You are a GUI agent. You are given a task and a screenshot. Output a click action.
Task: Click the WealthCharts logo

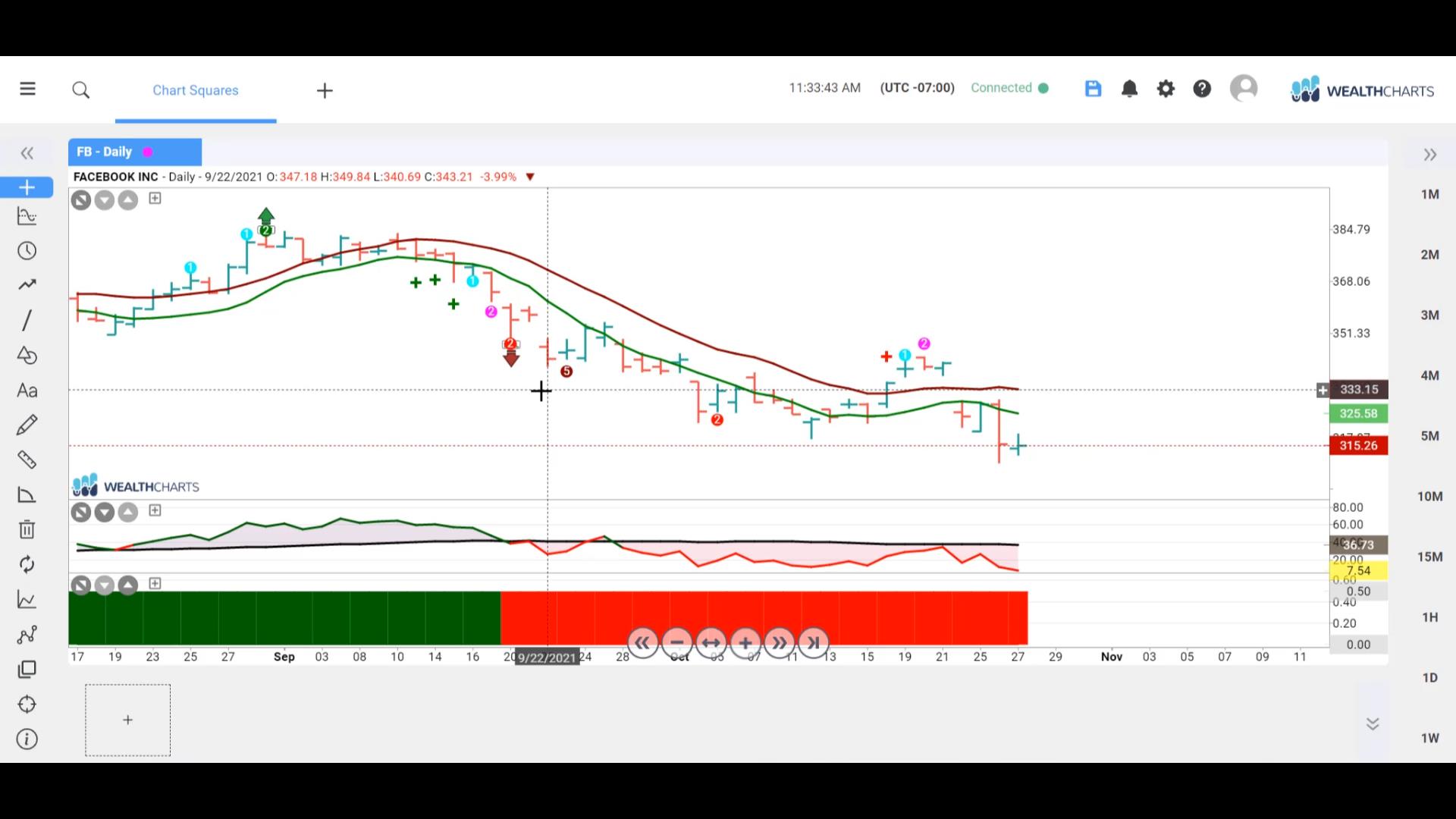point(1362,90)
